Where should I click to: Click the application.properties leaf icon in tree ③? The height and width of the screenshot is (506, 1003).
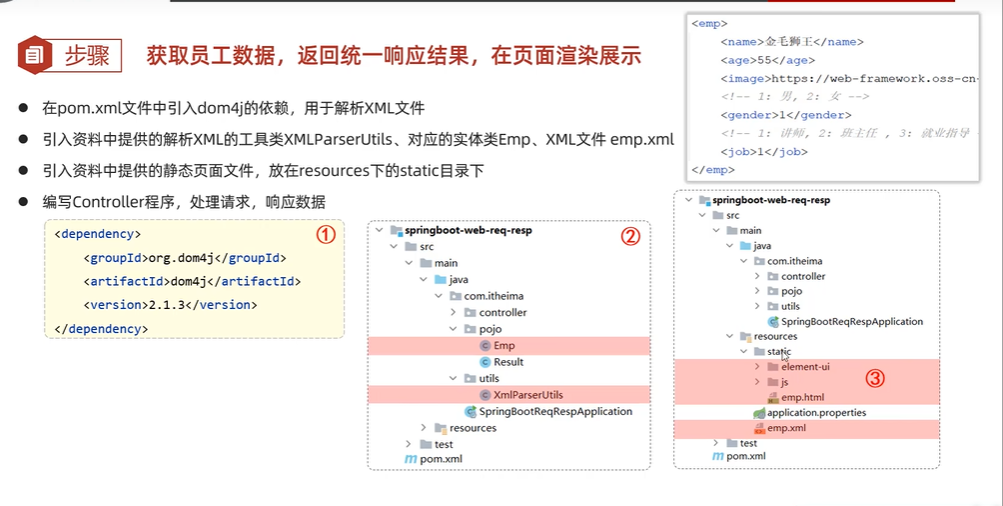click(759, 413)
